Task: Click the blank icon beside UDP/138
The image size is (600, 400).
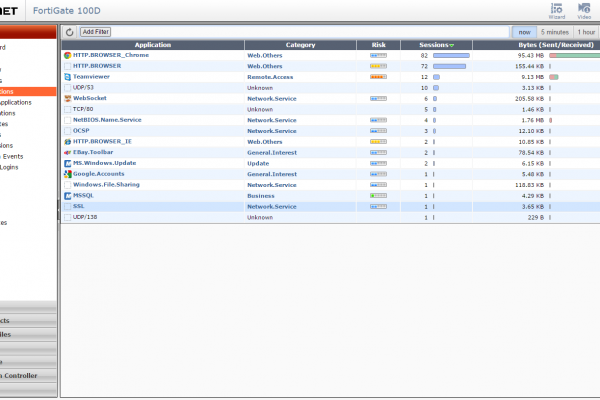Action: point(68,217)
